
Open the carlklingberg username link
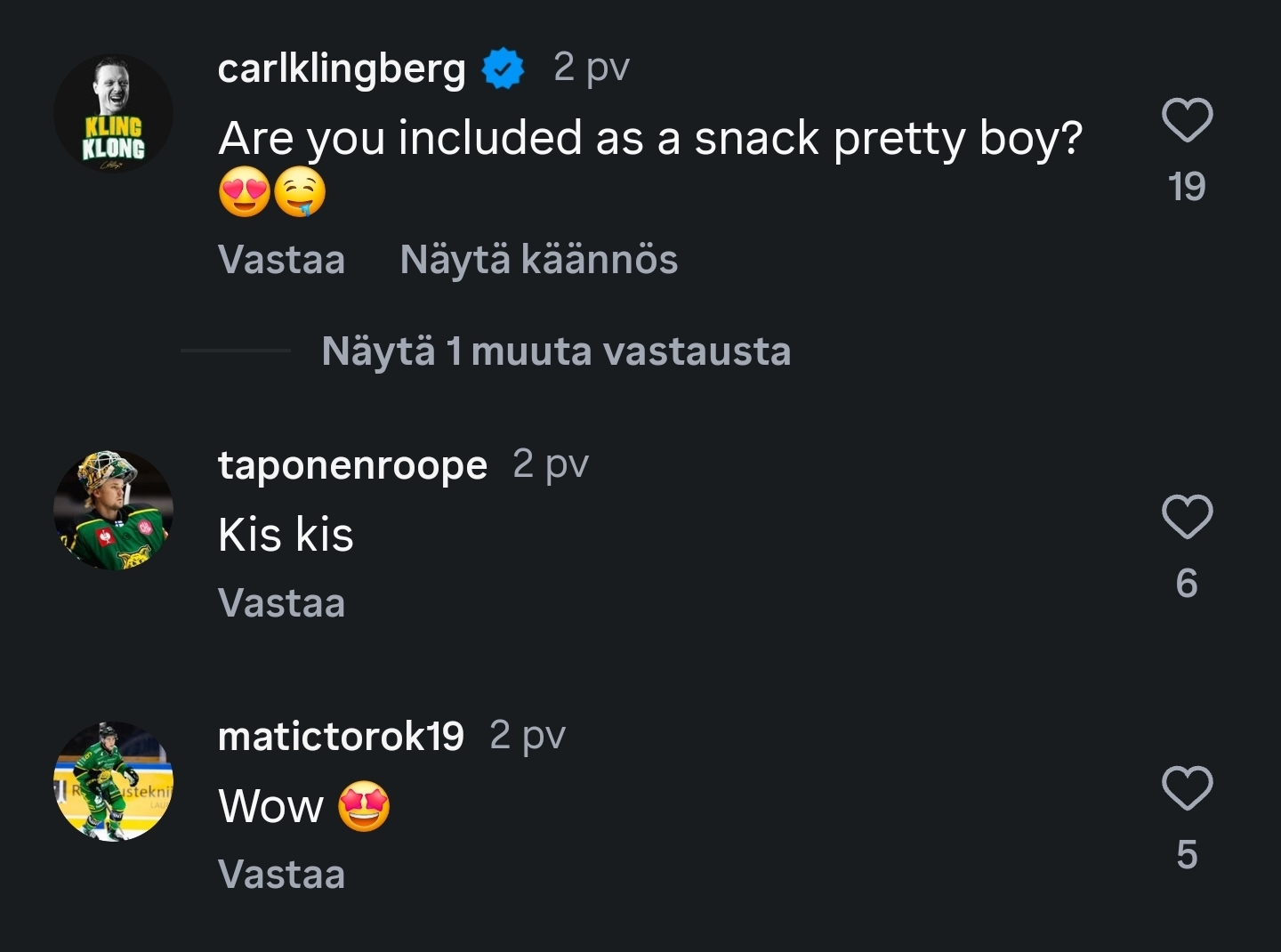pos(342,69)
